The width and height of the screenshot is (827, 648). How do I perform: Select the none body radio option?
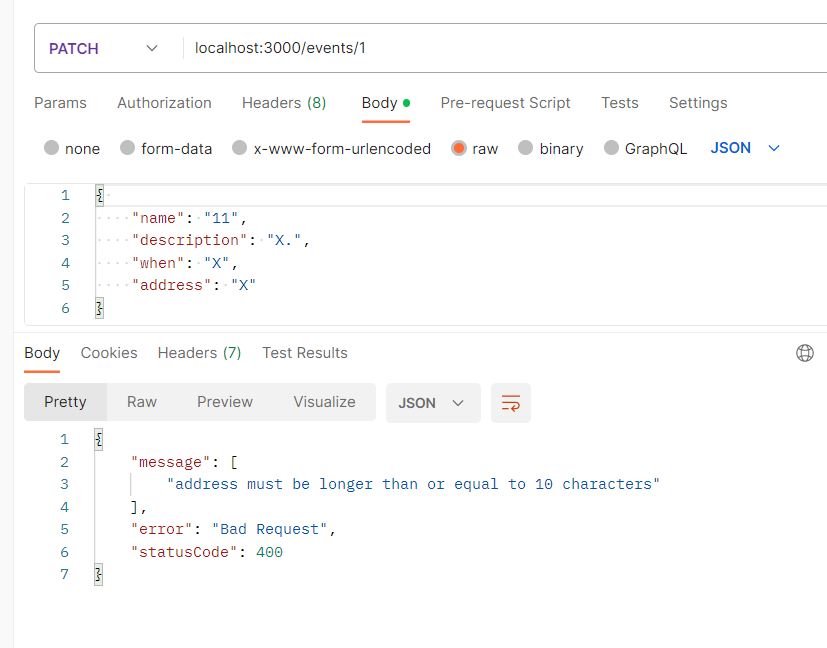point(52,148)
